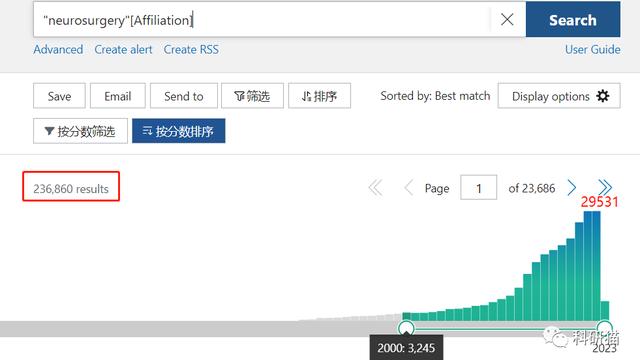
Task: Click the right year slider handle at 2023
Action: (604, 328)
